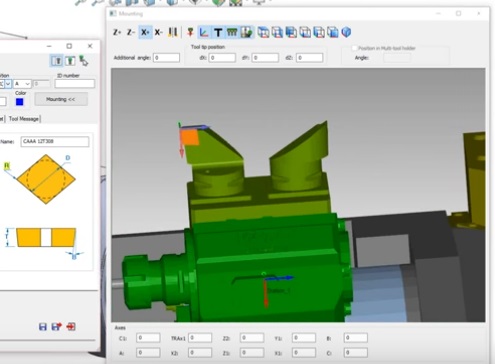This screenshot has width=495, height=364.
Task: Click the Mounting << button
Action: point(61,99)
